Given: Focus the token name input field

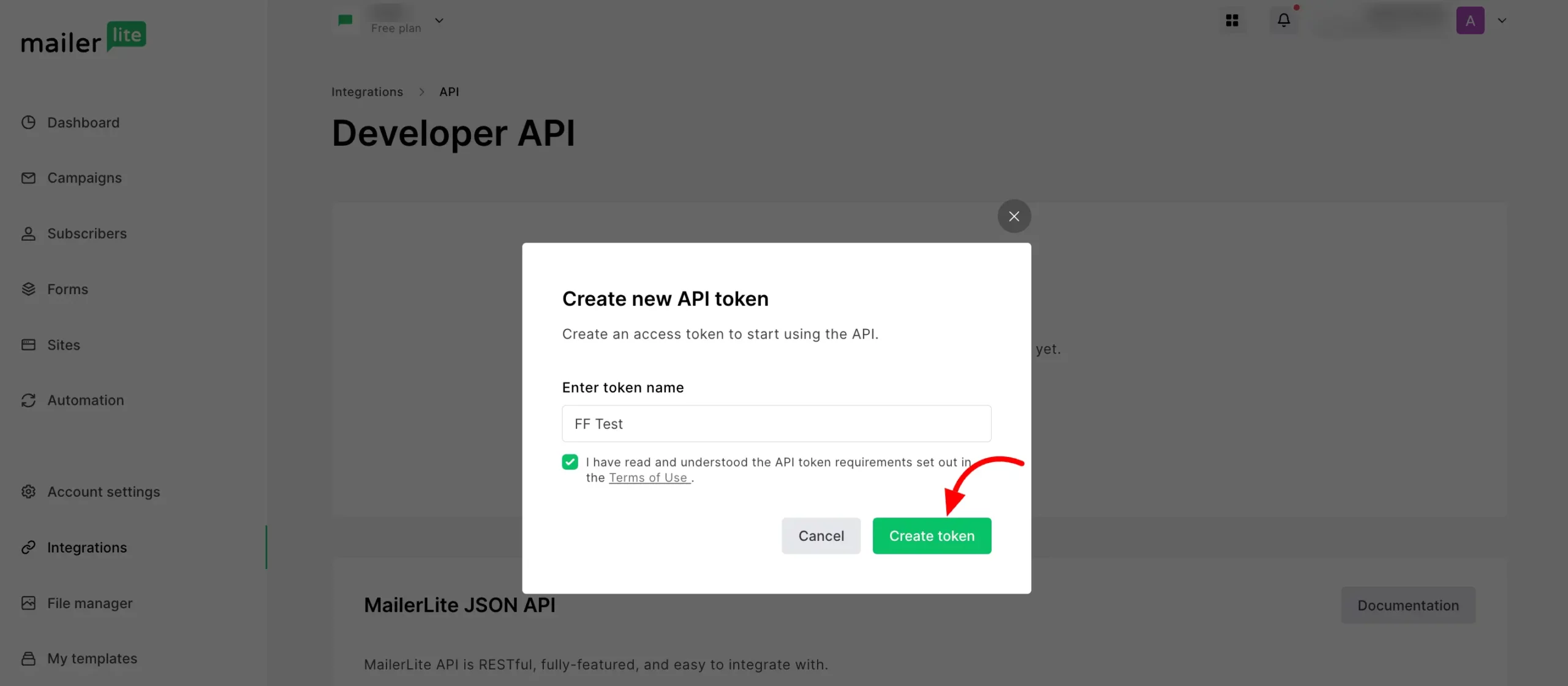Looking at the screenshot, I should (x=776, y=424).
